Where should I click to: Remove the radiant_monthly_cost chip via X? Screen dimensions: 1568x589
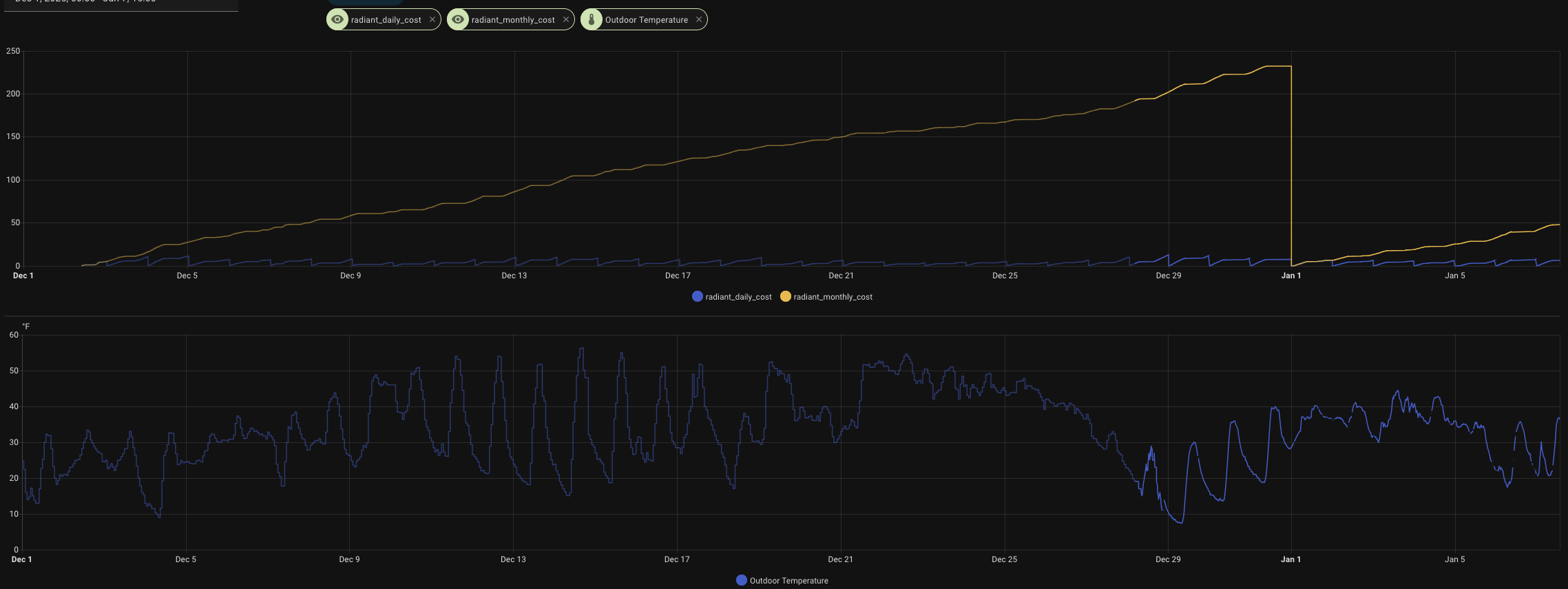(x=566, y=19)
